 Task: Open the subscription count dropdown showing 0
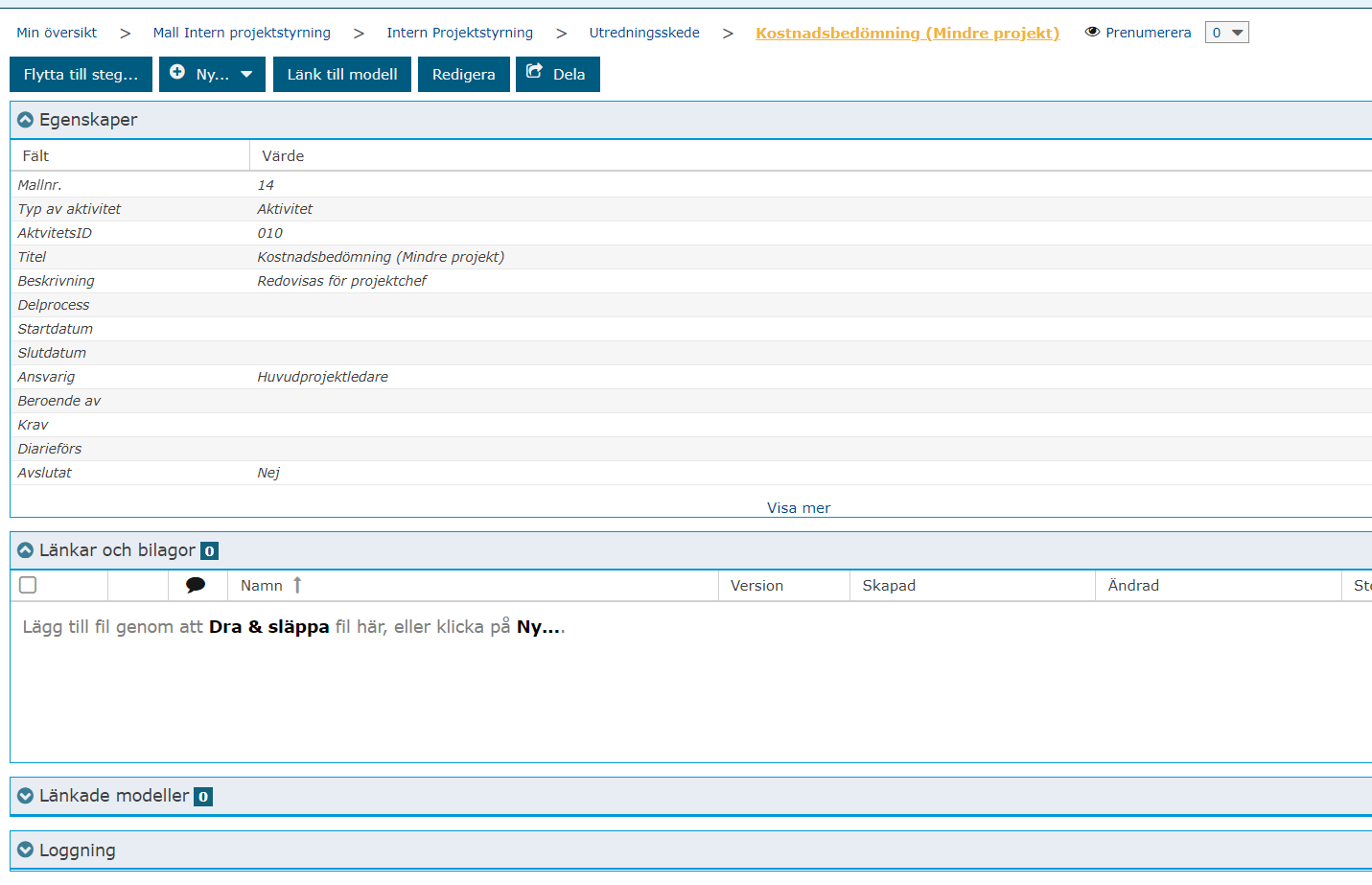point(1226,33)
